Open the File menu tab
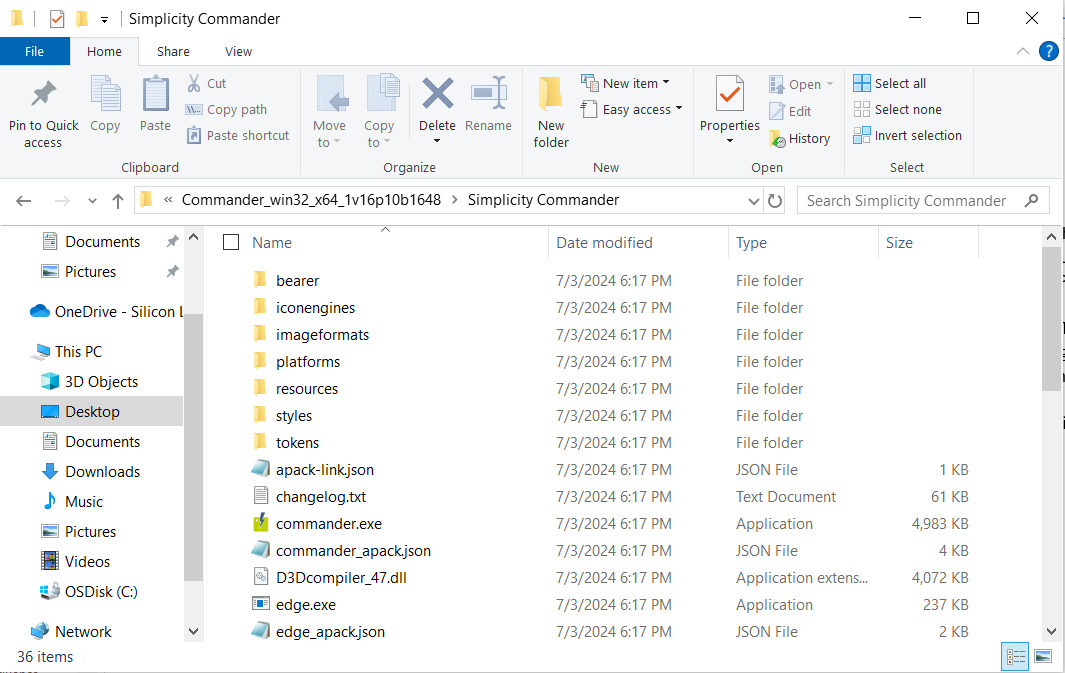The height and width of the screenshot is (673, 1065). pyautogui.click(x=35, y=52)
